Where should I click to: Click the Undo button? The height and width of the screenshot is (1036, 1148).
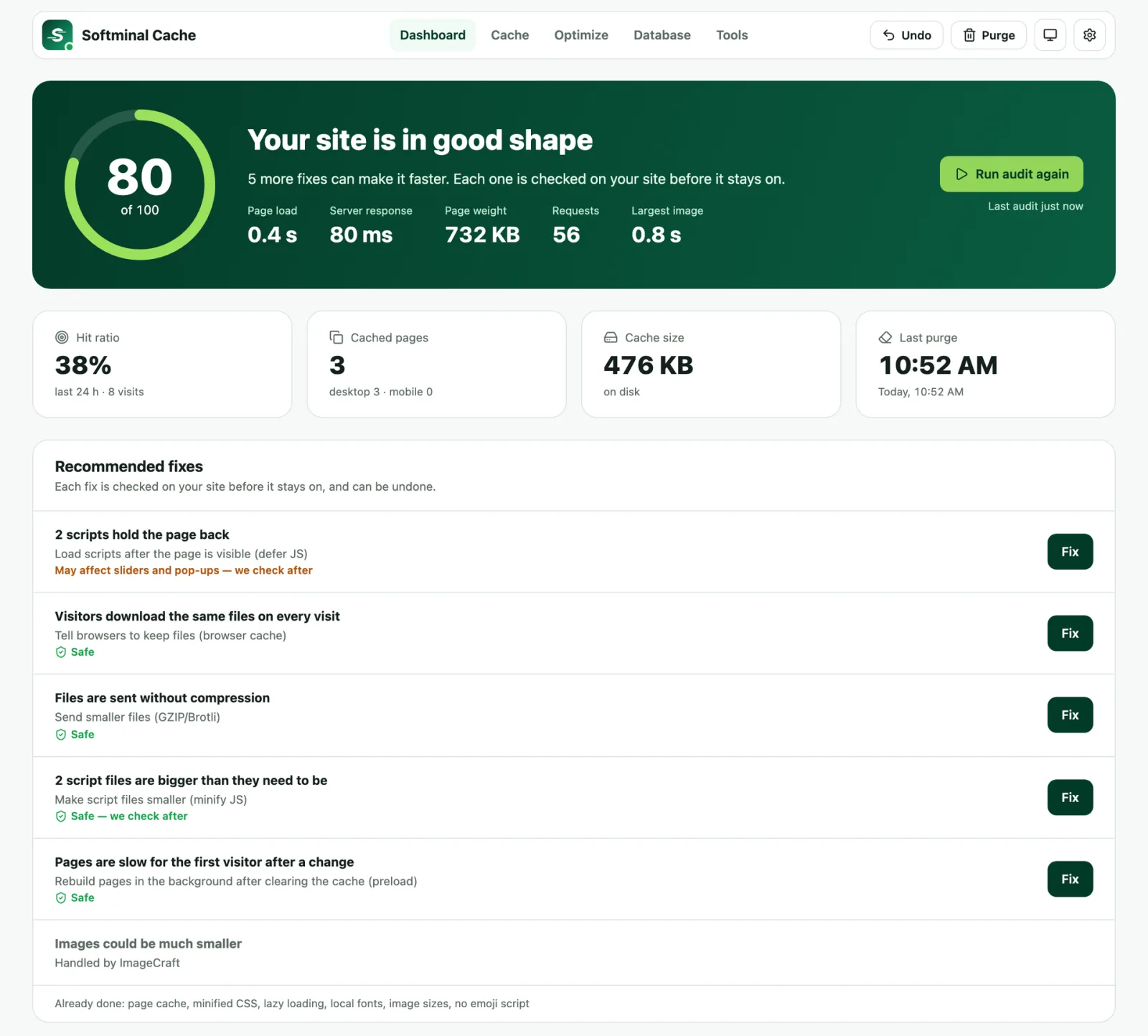(x=906, y=35)
